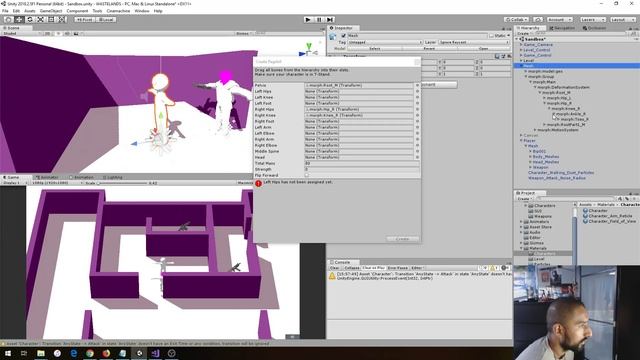Open the Window menu

[142, 11]
